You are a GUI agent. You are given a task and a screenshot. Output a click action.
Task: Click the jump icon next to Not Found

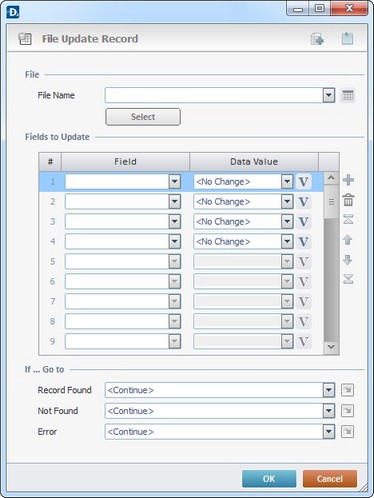347,411
